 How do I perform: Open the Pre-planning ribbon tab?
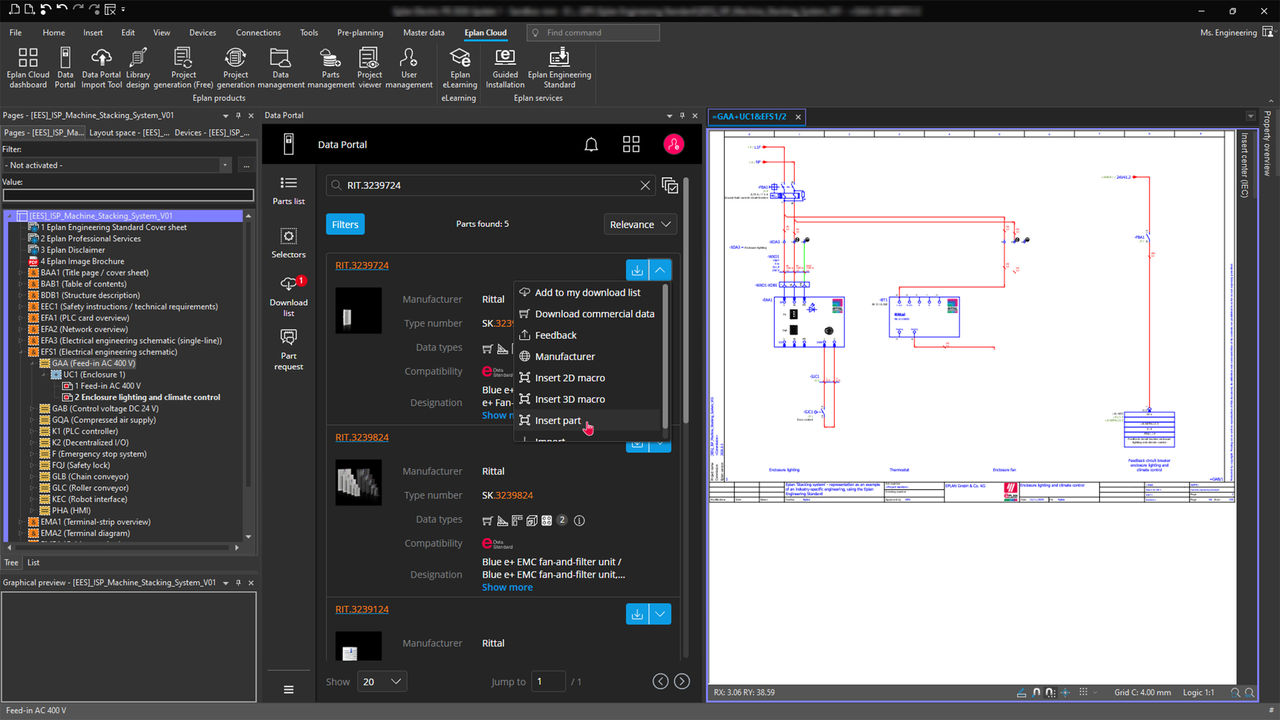click(x=360, y=33)
